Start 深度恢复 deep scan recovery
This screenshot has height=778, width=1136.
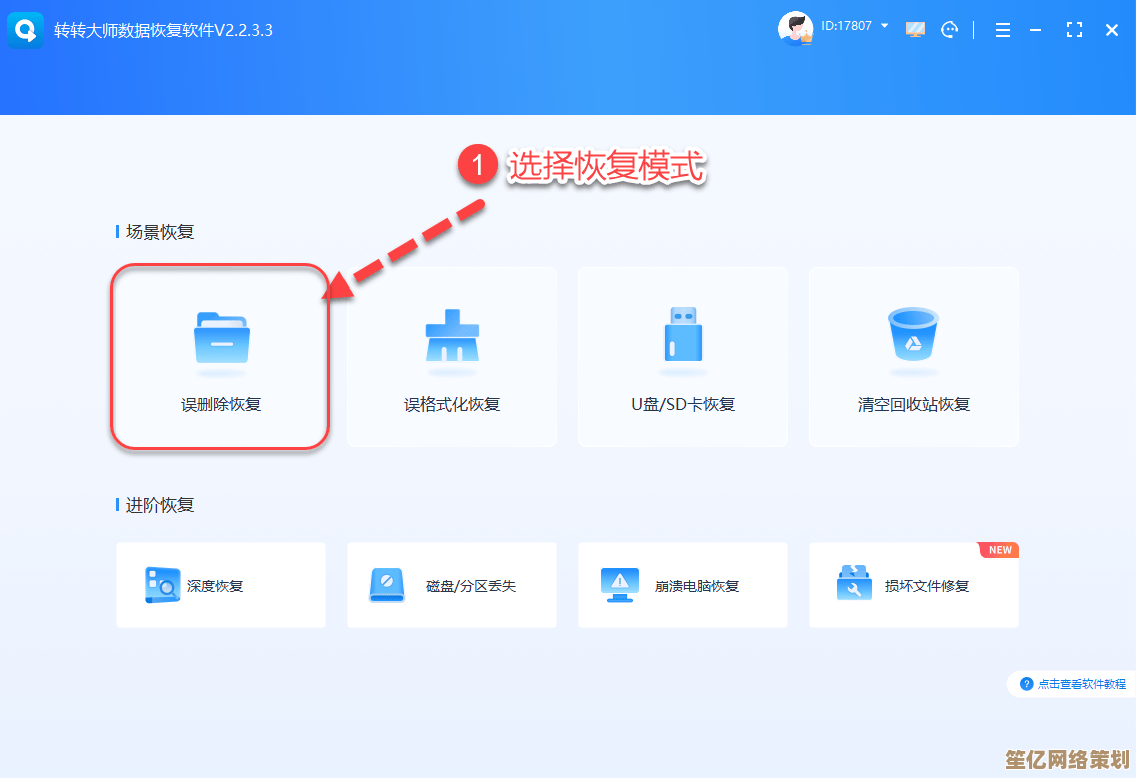(220, 585)
